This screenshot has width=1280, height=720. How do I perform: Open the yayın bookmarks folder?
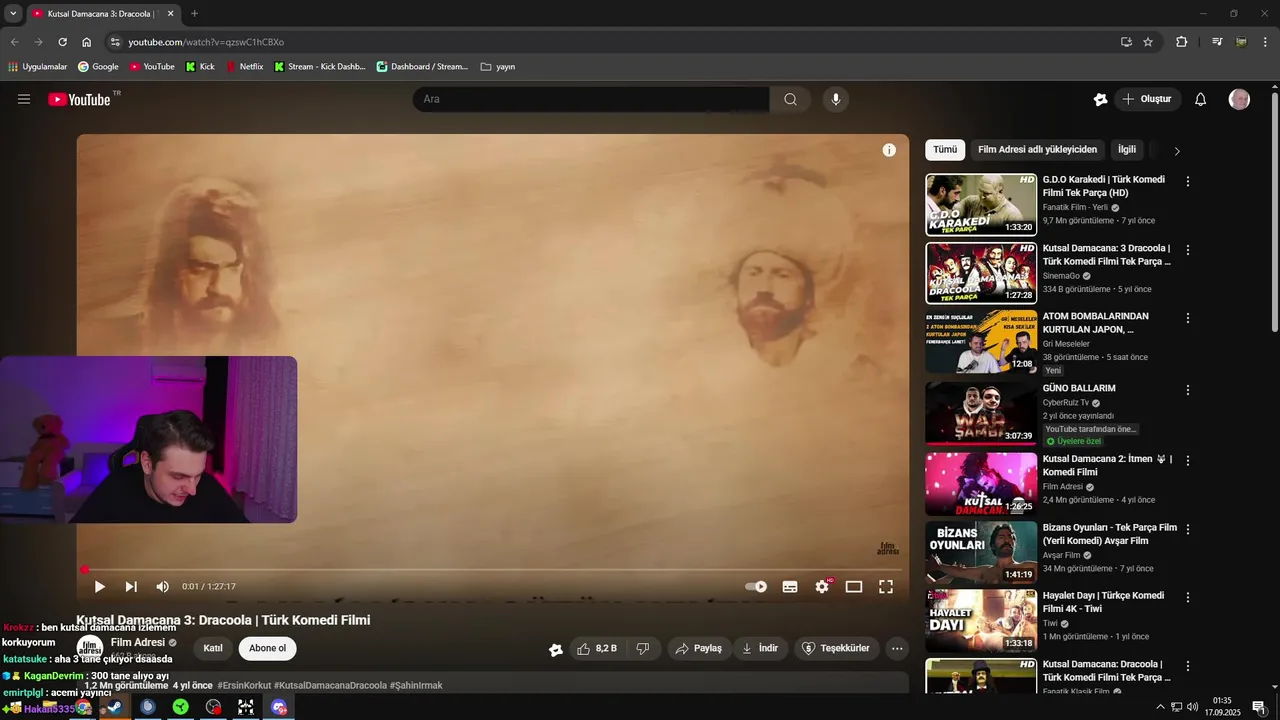tap(498, 67)
